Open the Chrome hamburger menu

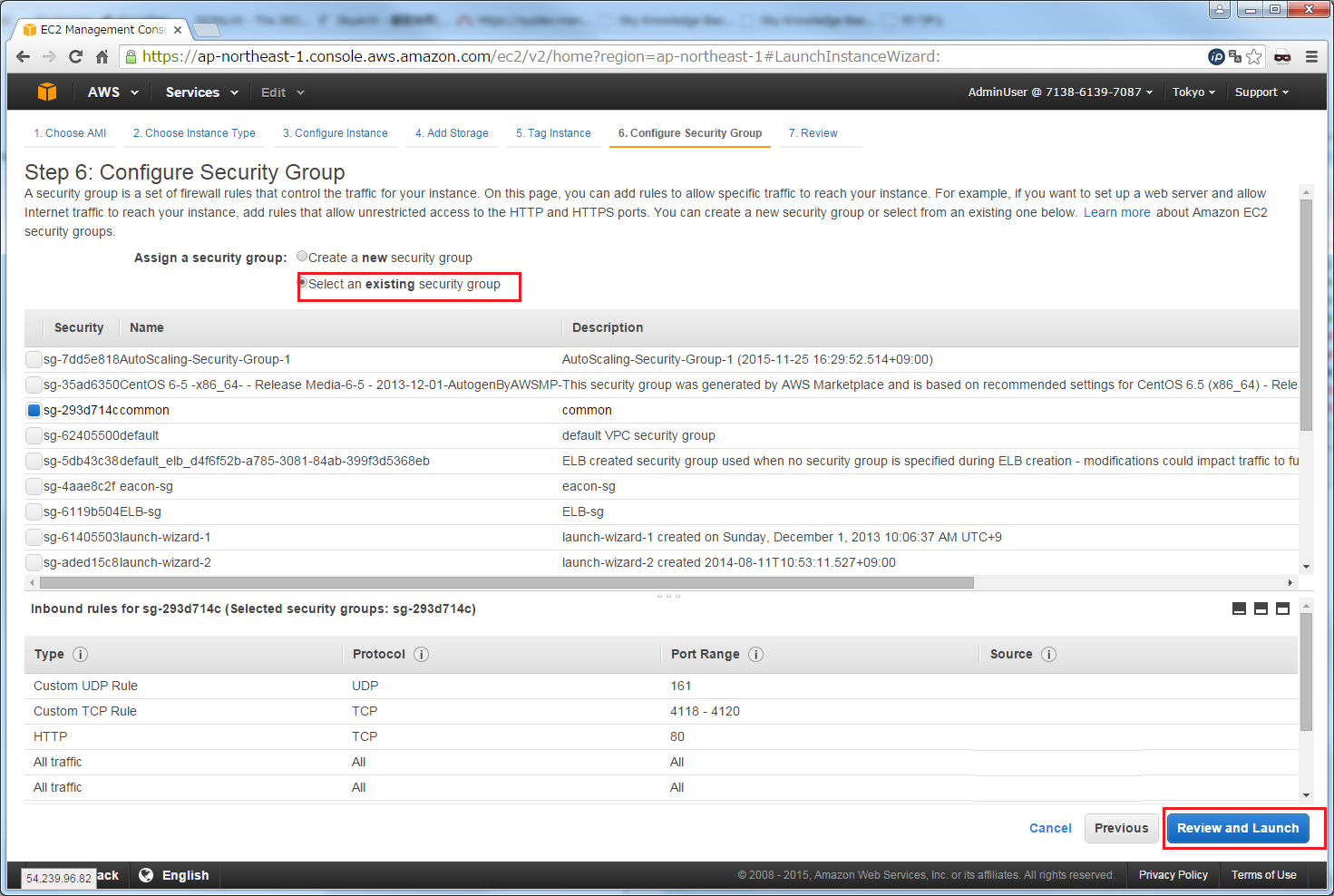click(1311, 56)
